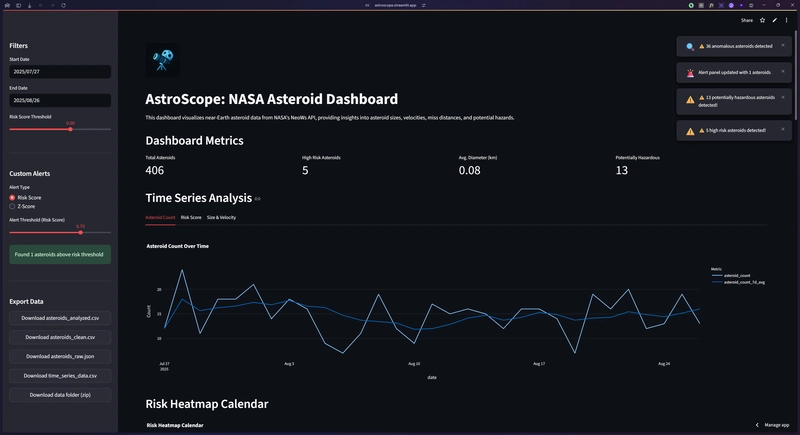Click the Share button
The width and height of the screenshot is (800, 435).
point(747,20)
